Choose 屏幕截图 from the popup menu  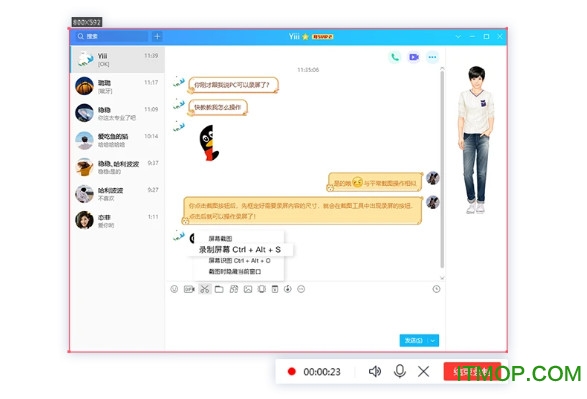[x=220, y=238]
